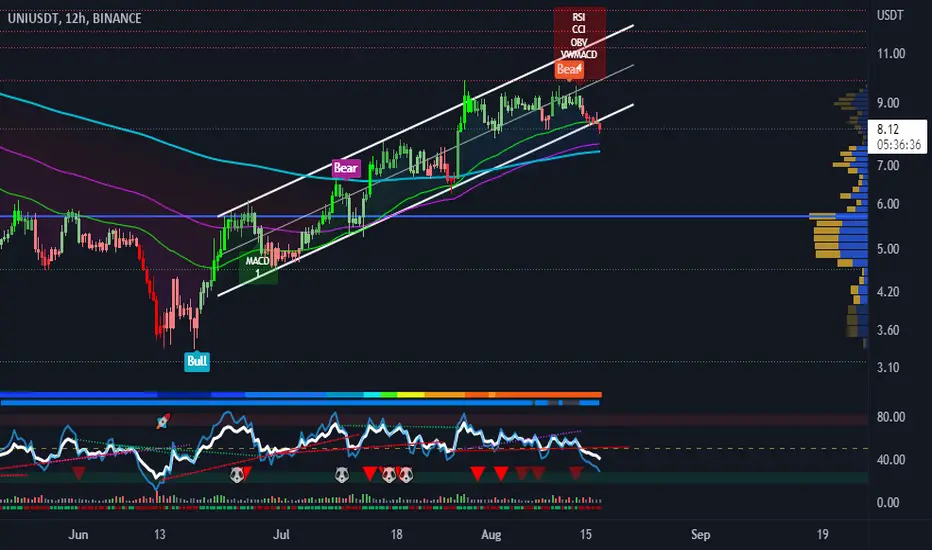Click the bar countdown 05:36:36
The width and height of the screenshot is (932, 550).
point(898,144)
